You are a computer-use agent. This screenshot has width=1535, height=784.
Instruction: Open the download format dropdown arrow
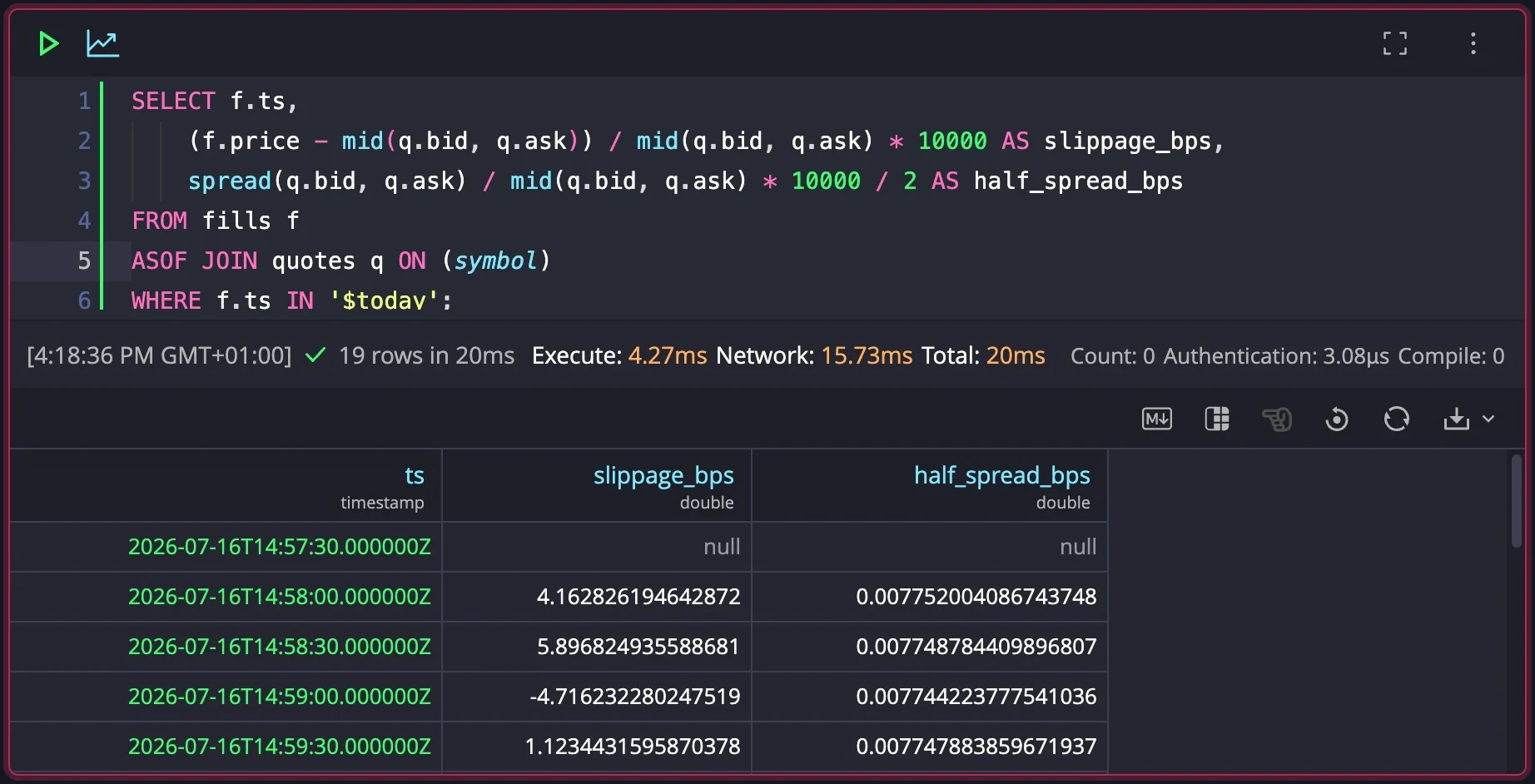coord(1488,419)
